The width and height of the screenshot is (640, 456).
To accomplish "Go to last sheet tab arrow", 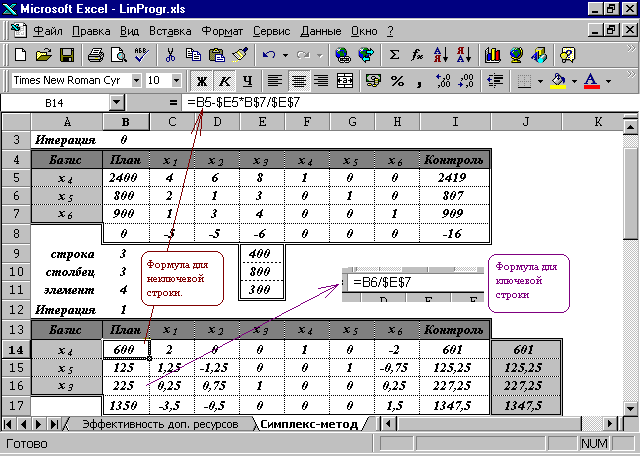I will click(53, 424).
